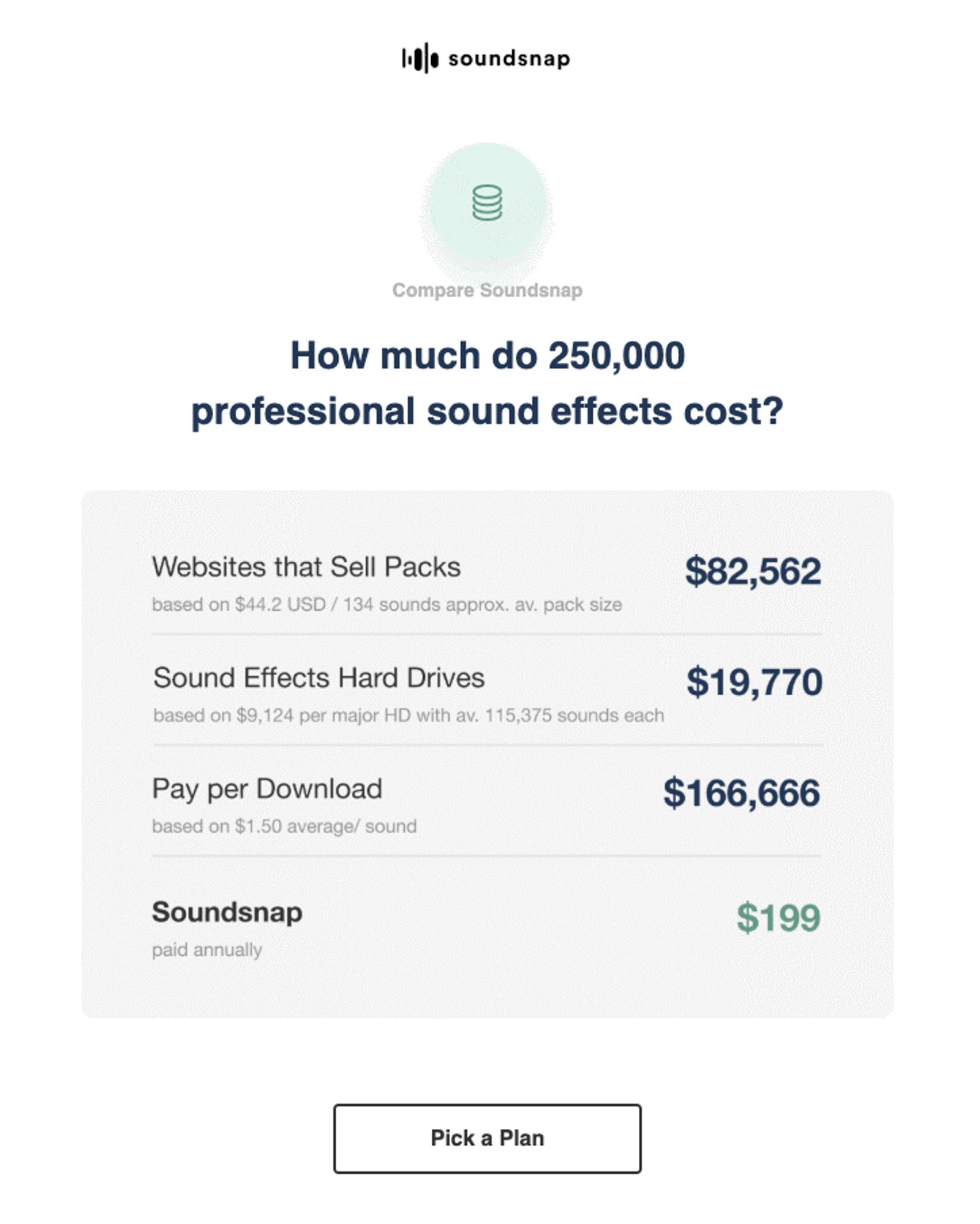Viewport: 980px width, 1224px height.
Task: Click the $166,666 pay-per-download price
Action: pos(743,791)
